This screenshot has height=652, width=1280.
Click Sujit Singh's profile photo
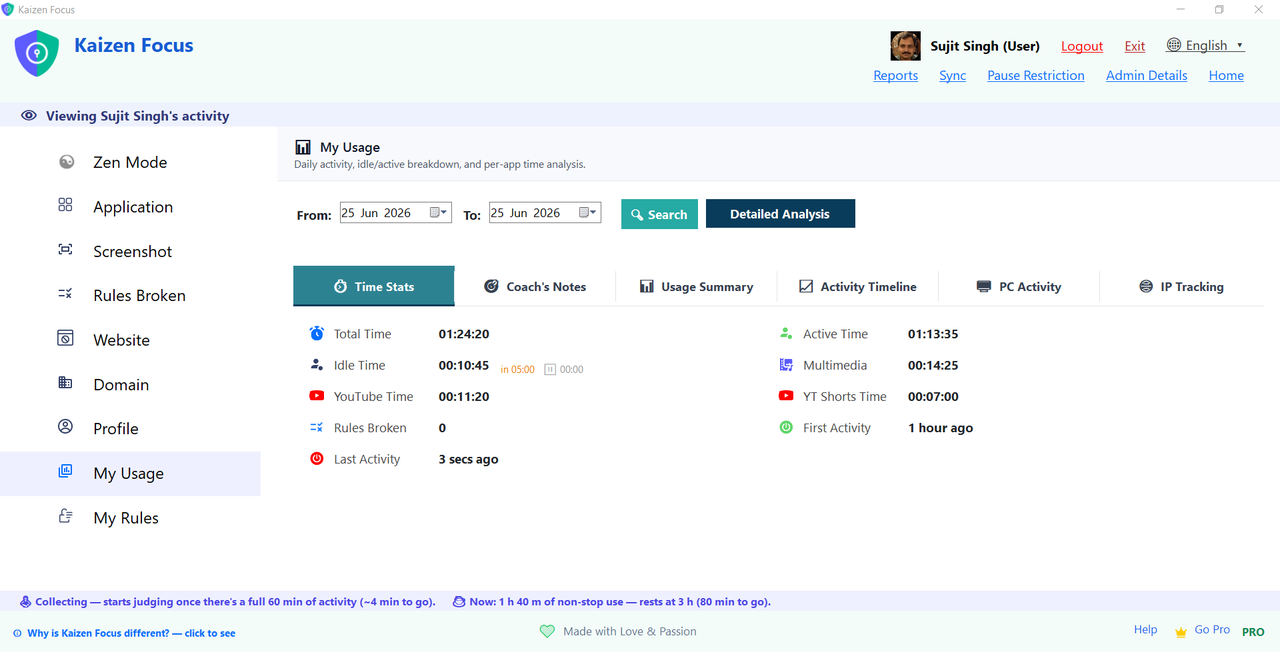905,46
